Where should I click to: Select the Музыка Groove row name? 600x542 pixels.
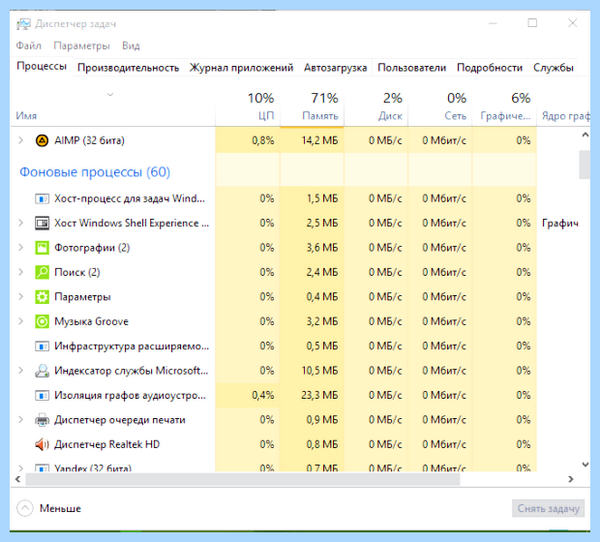[x=91, y=322]
